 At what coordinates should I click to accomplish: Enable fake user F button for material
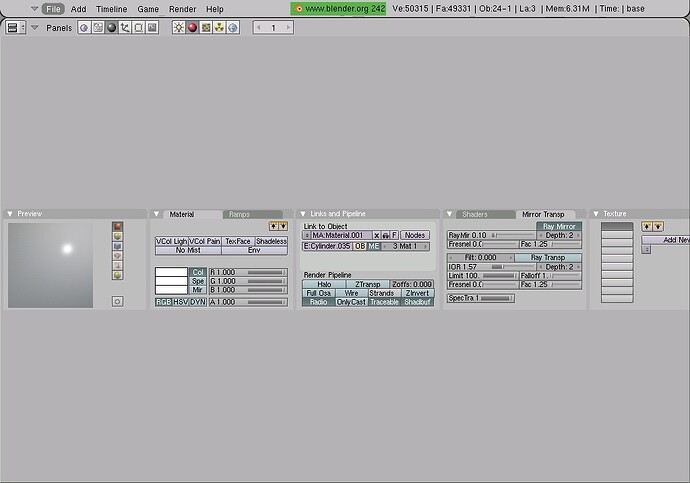tap(394, 235)
